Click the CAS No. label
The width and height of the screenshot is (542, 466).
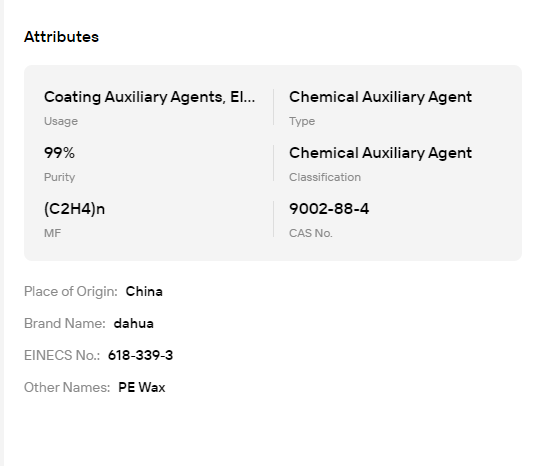311,233
